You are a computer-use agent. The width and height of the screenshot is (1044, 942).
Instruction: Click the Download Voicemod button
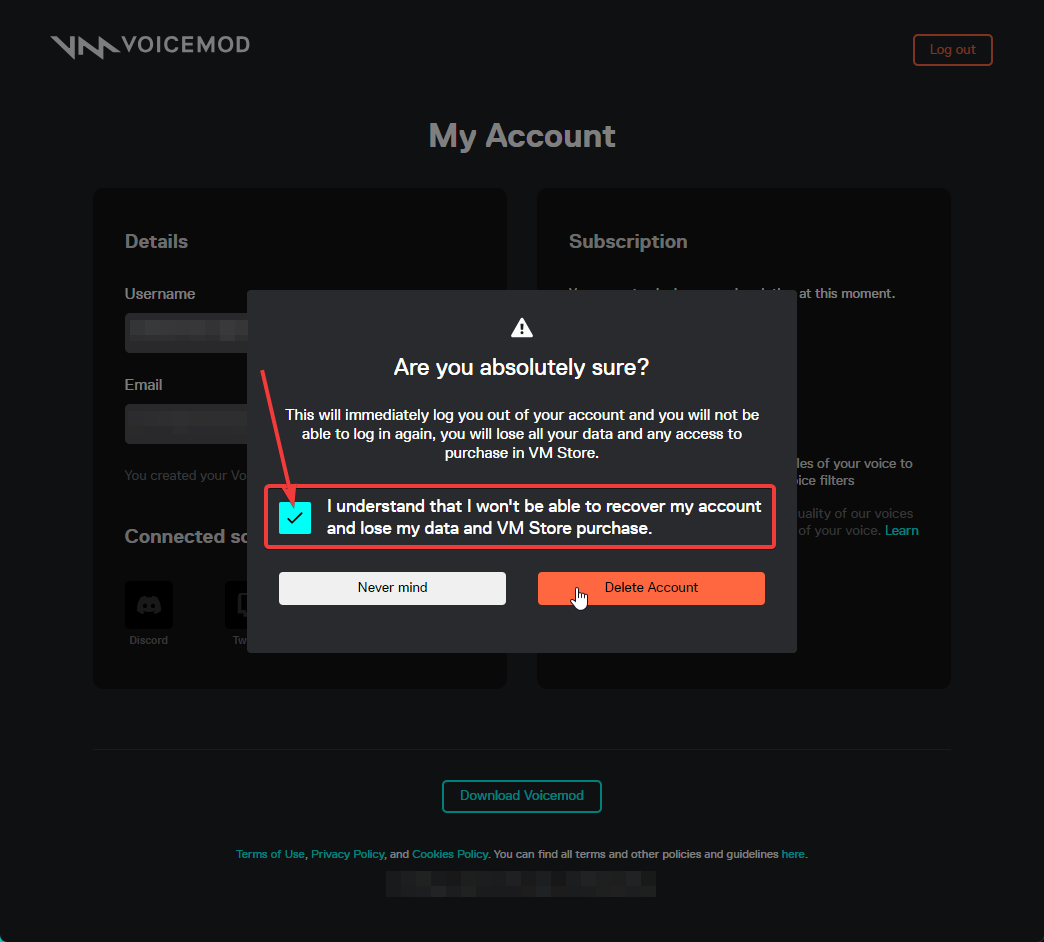pyautogui.click(x=521, y=796)
